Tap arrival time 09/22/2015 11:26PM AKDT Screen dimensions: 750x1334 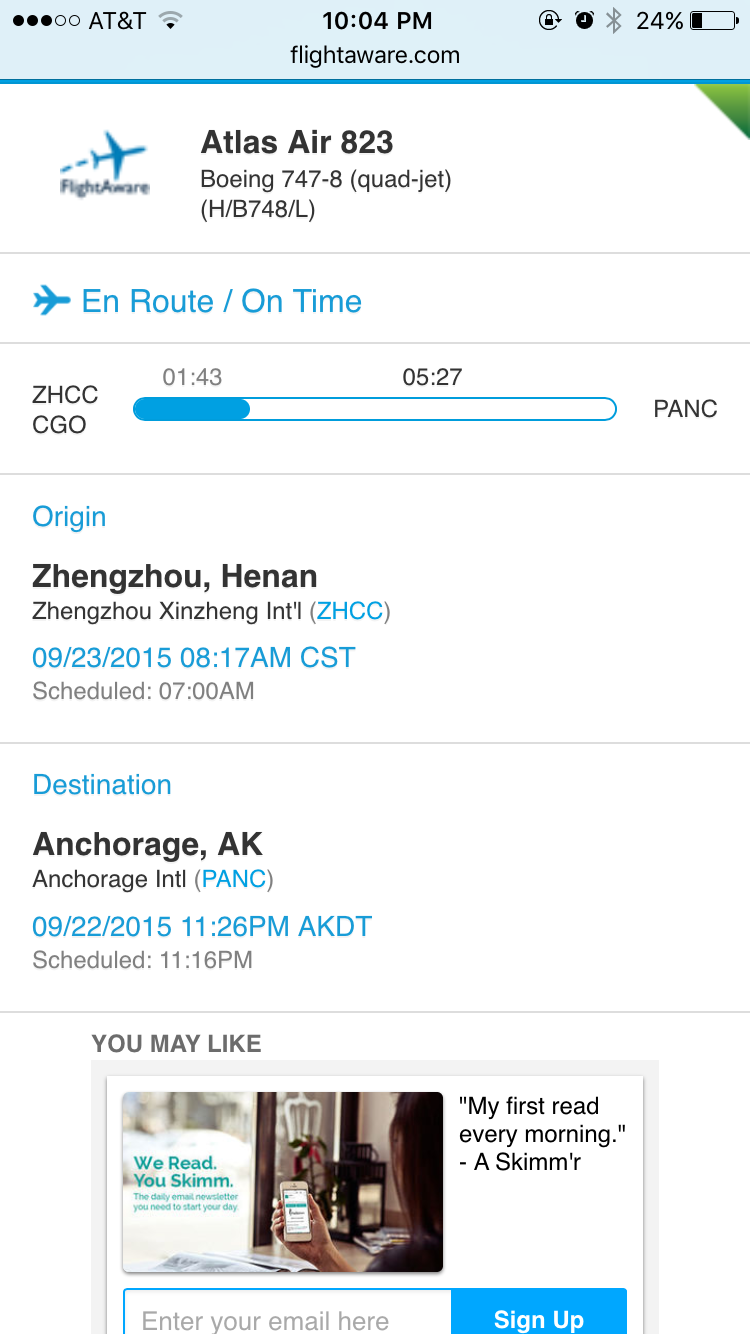(202, 926)
